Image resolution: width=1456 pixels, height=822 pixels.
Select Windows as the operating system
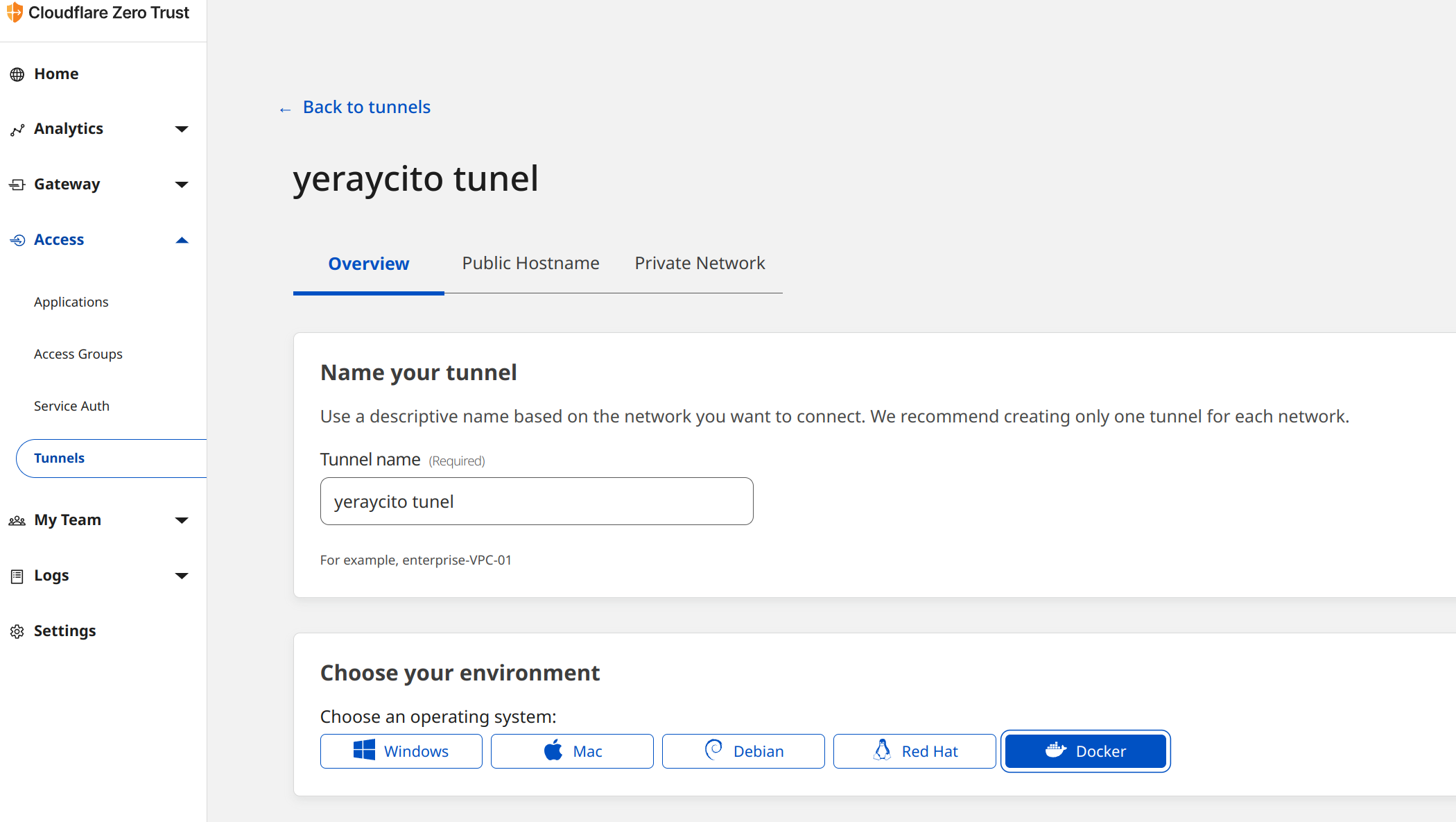[401, 751]
